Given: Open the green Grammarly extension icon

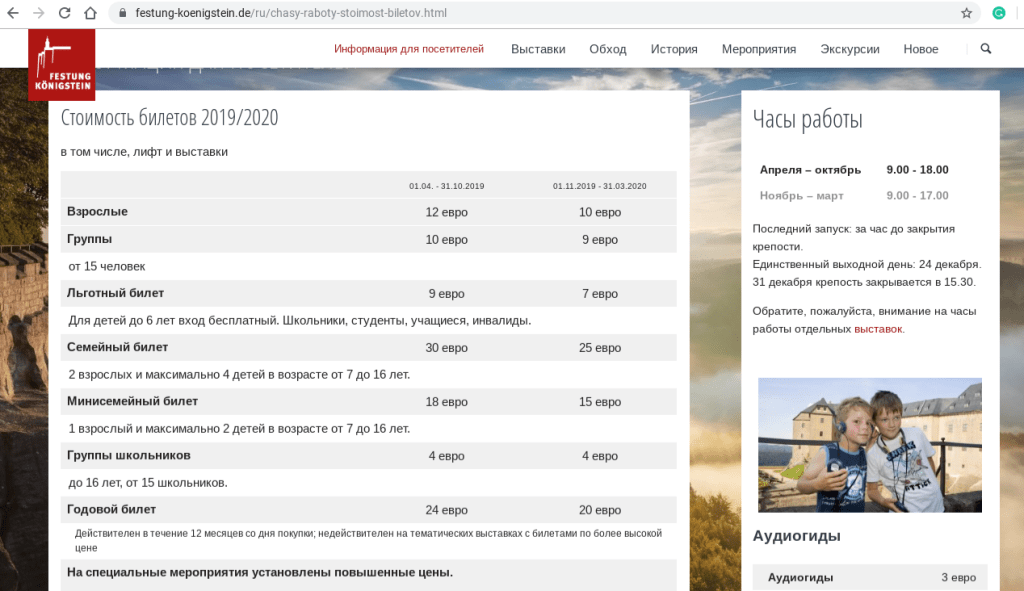Looking at the screenshot, I should point(998,13).
